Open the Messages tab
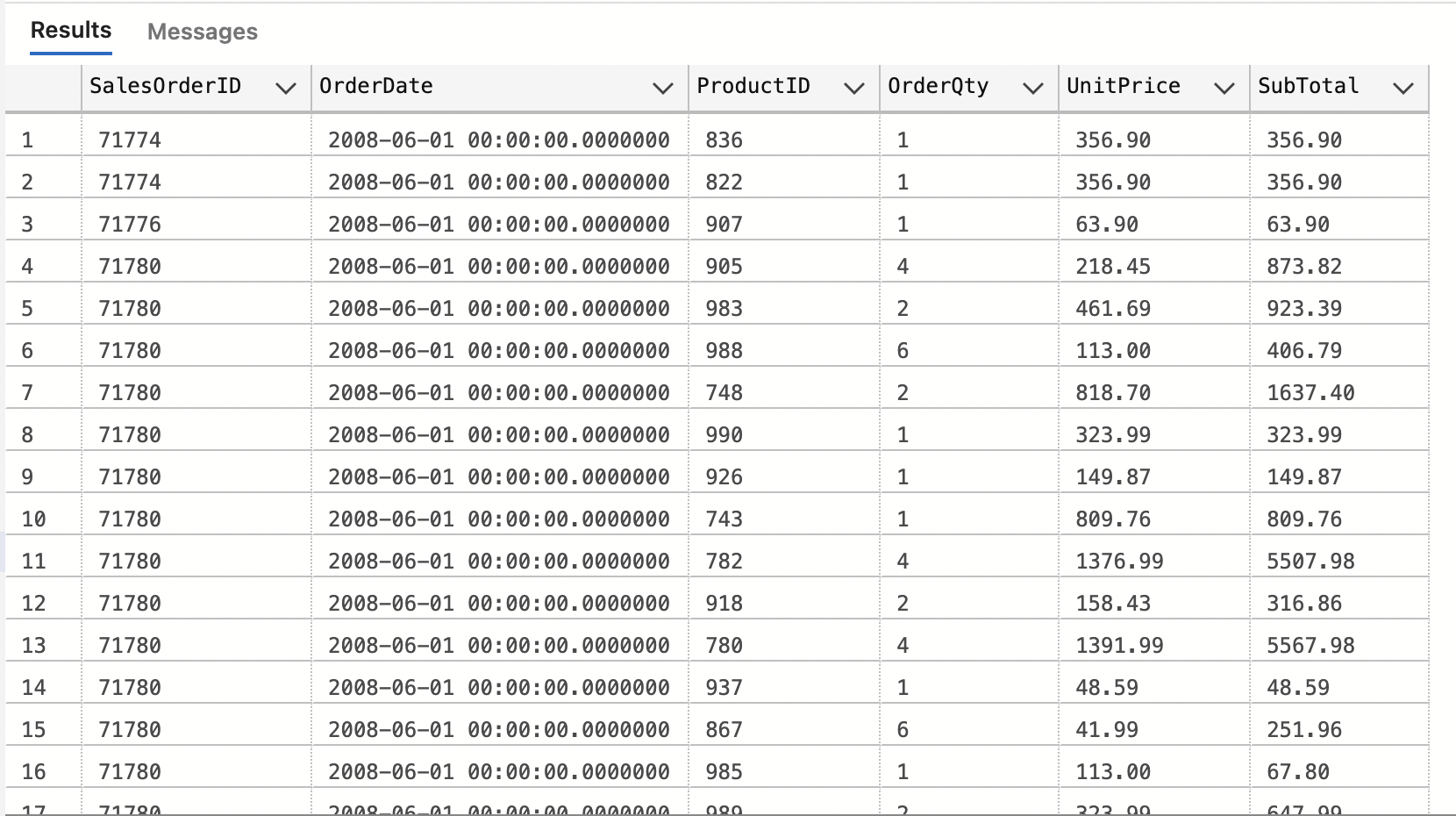 202,32
